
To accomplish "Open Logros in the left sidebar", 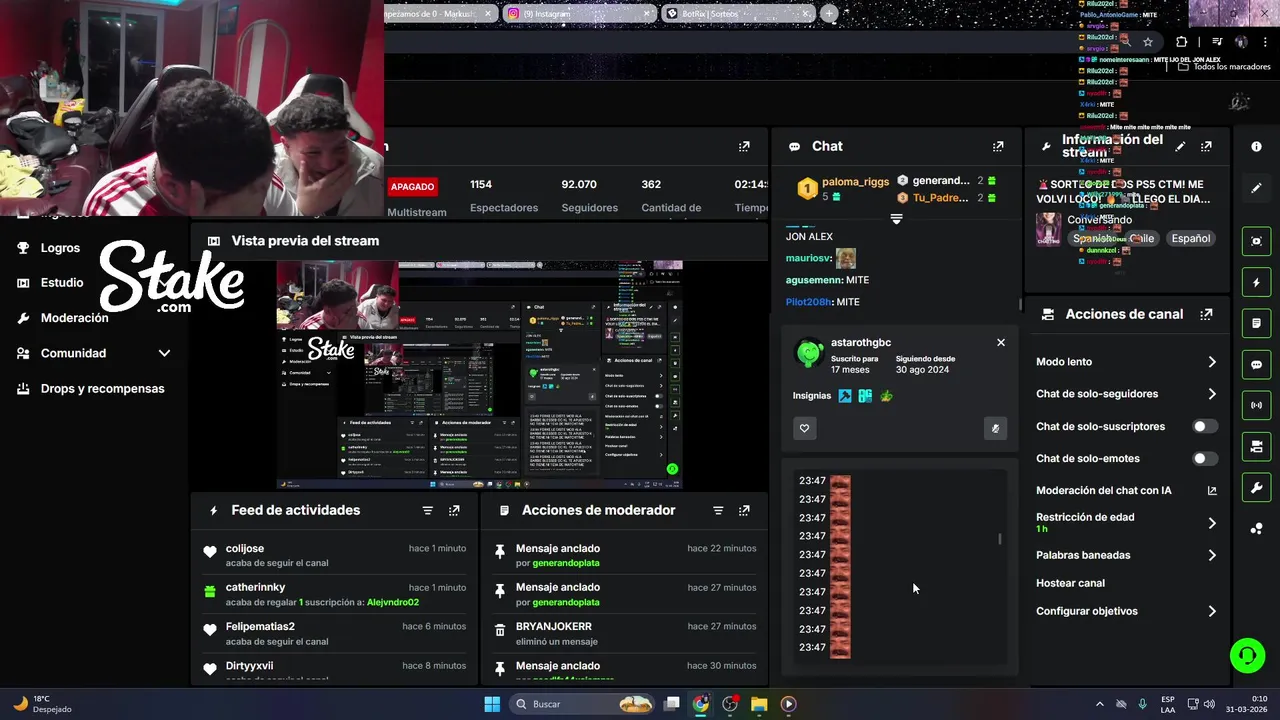I will pos(60,248).
